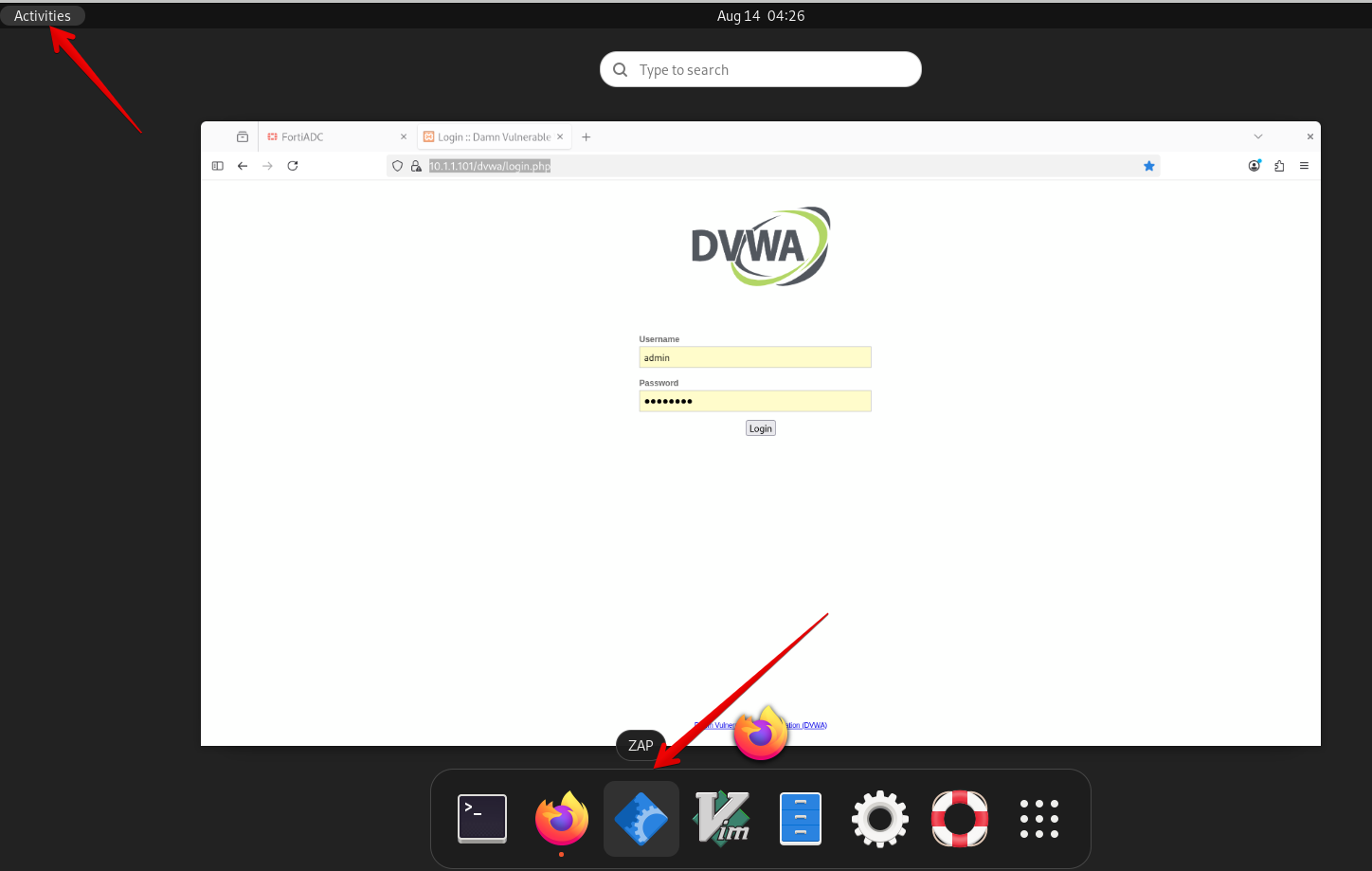Click the Type to search field
Image resolution: width=1372 pixels, height=871 pixels.
coord(760,69)
